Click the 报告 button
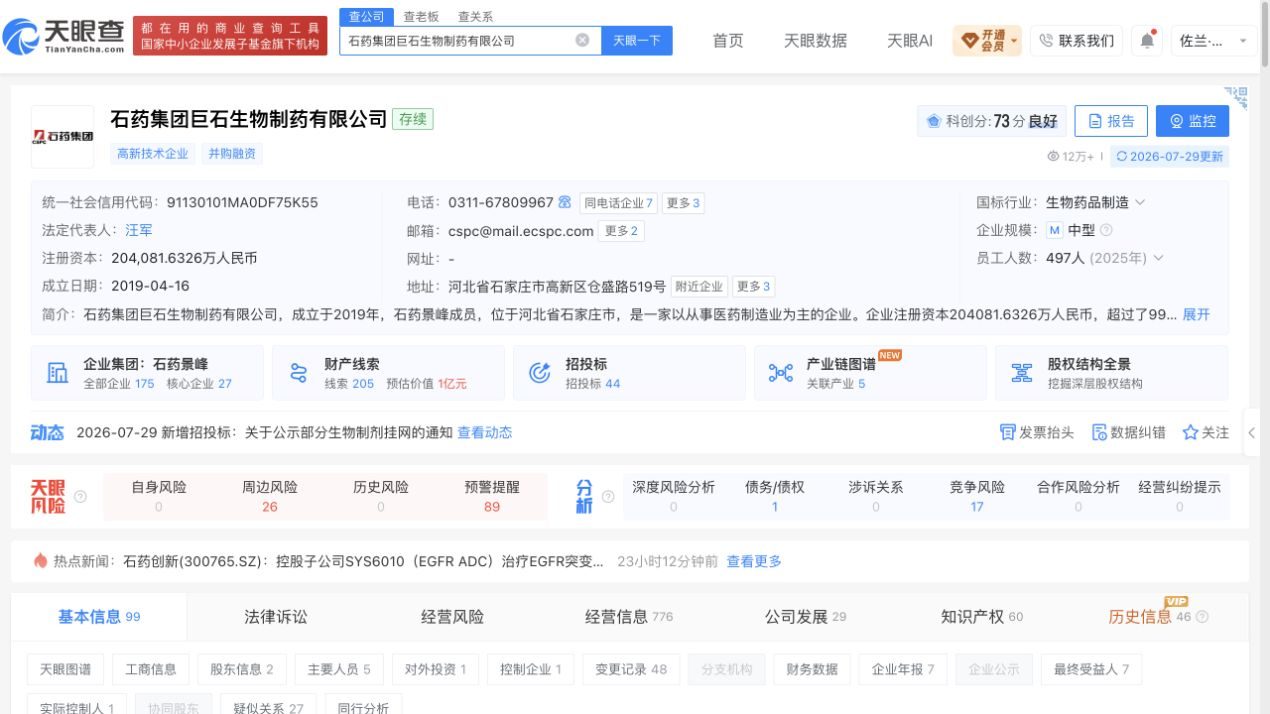This screenshot has width=1270, height=714. point(1111,121)
